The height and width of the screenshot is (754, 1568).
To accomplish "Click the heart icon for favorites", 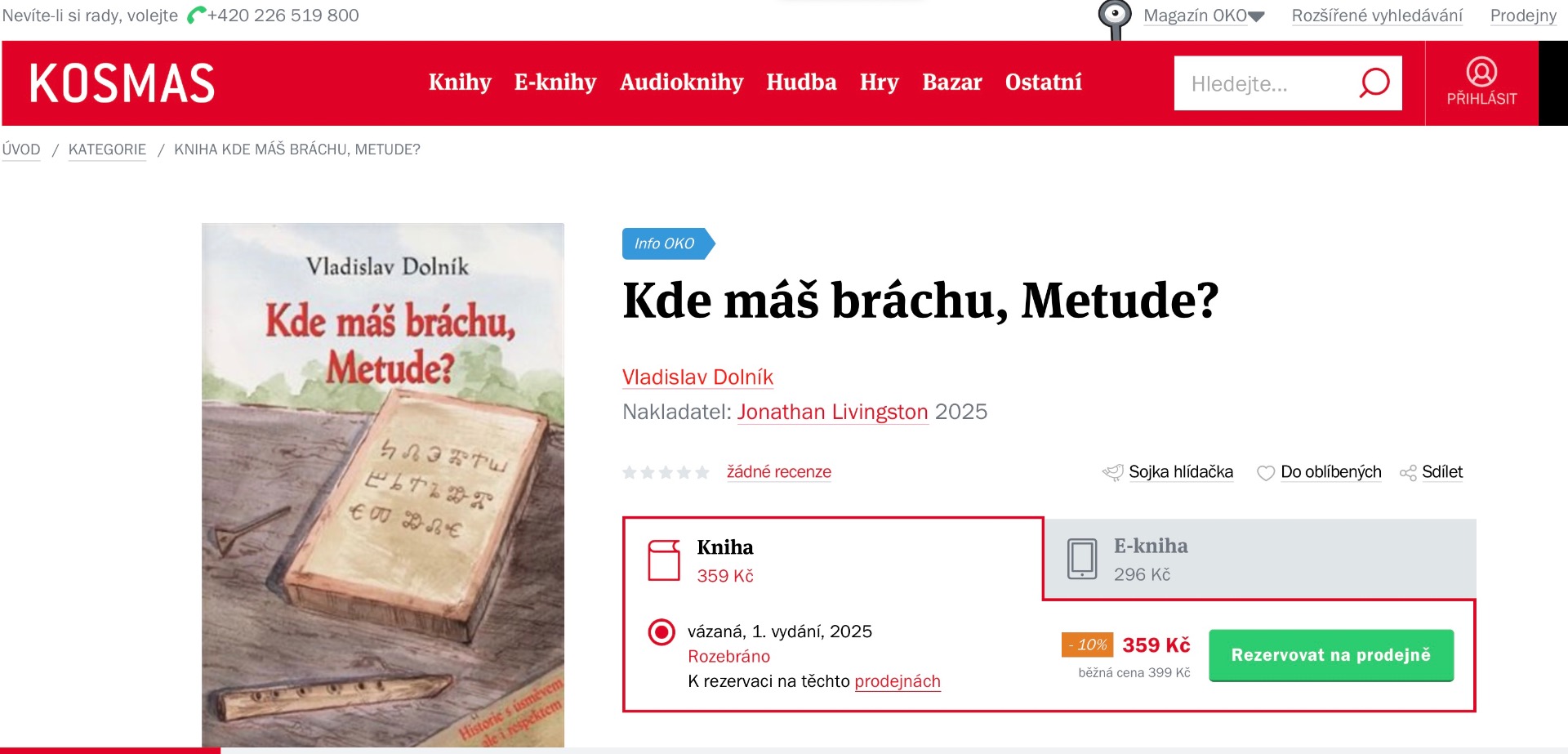I will click(1265, 473).
